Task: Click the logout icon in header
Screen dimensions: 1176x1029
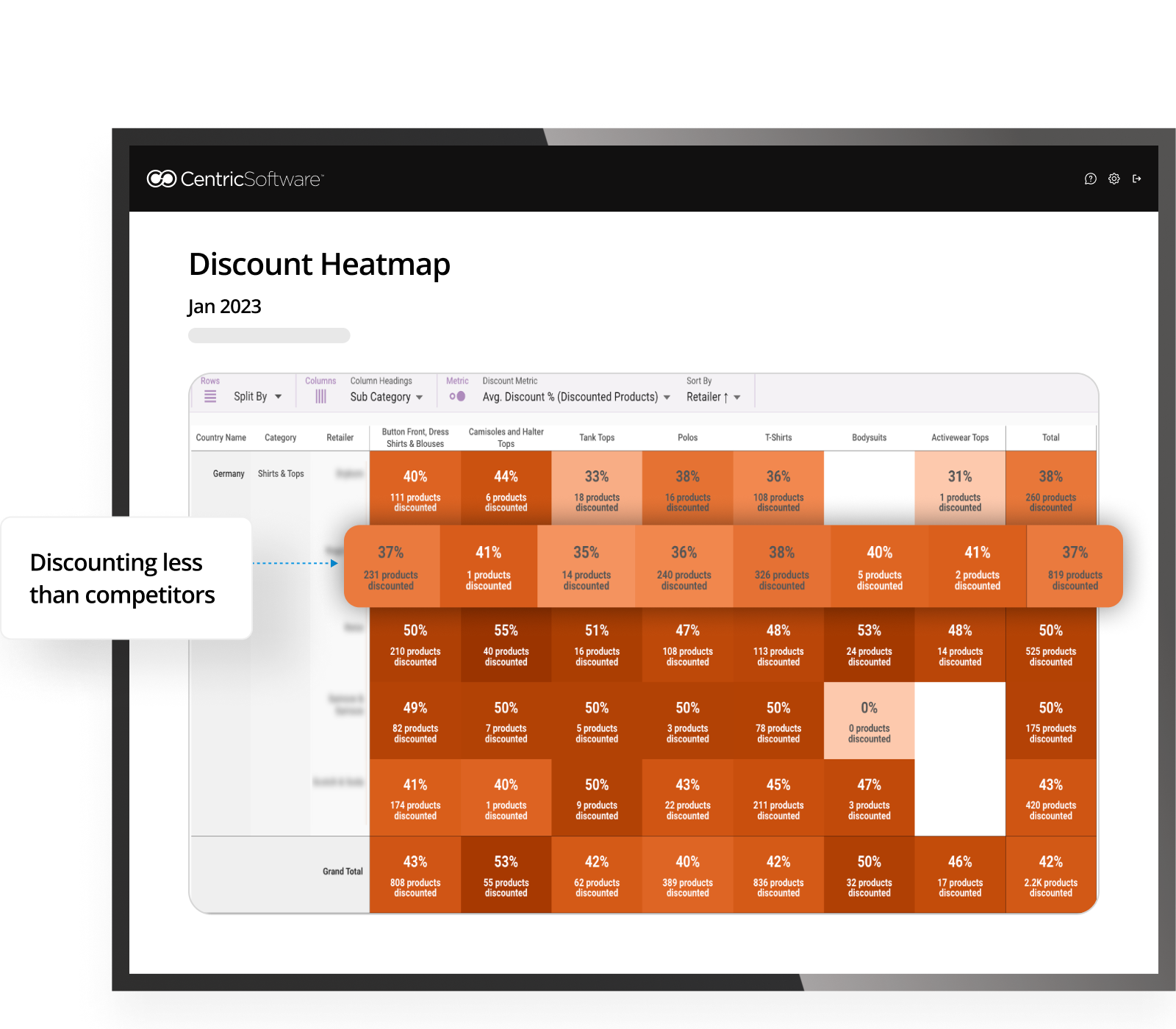Action: coord(1137,179)
